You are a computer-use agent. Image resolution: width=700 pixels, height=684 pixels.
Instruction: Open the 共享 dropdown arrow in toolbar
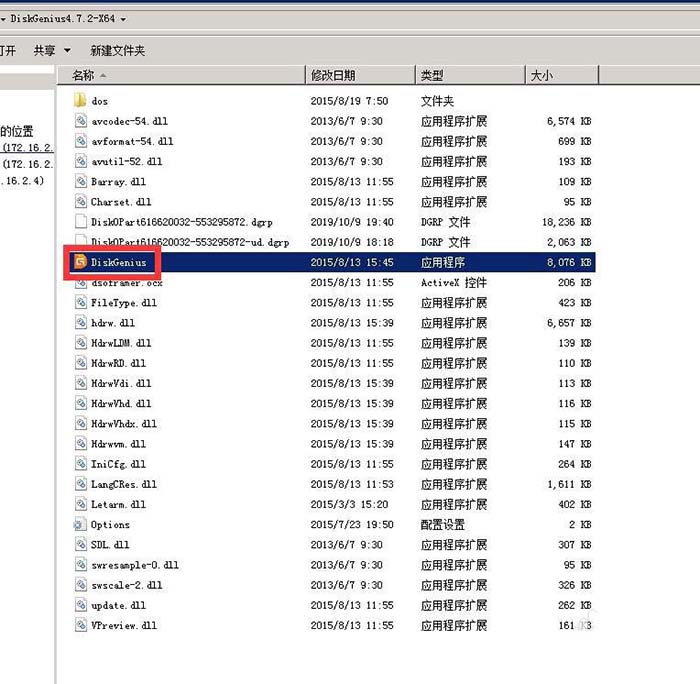coord(67,50)
